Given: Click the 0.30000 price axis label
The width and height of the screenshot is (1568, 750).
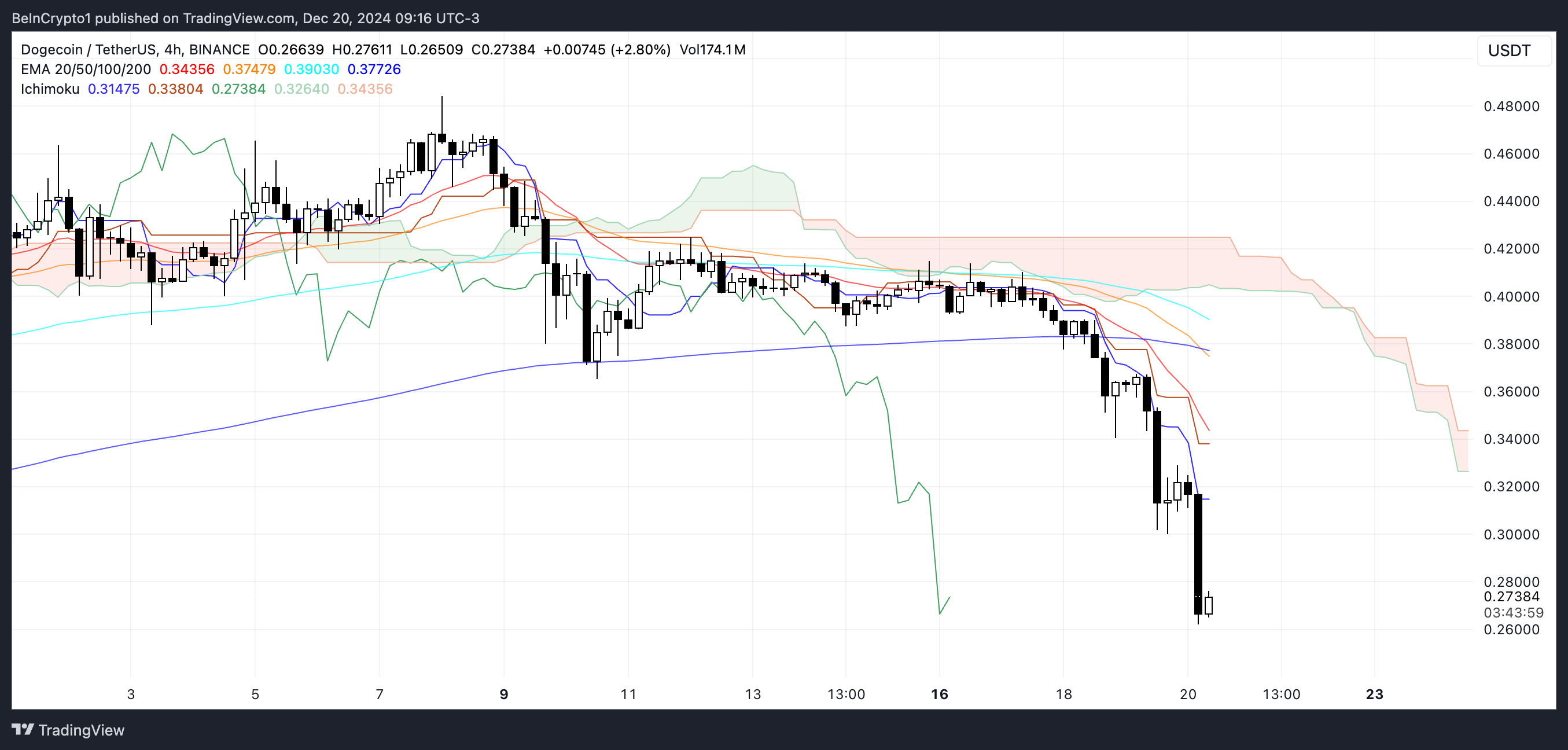Looking at the screenshot, I should point(1511,535).
